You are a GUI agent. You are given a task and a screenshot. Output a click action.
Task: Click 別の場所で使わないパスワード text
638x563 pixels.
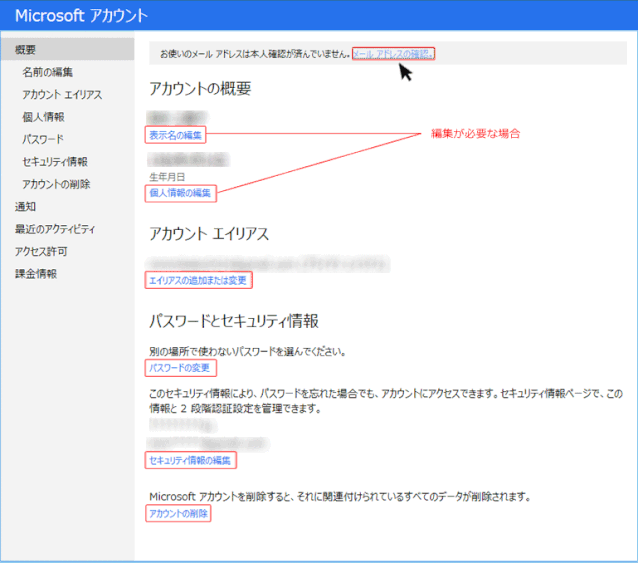click(x=247, y=351)
